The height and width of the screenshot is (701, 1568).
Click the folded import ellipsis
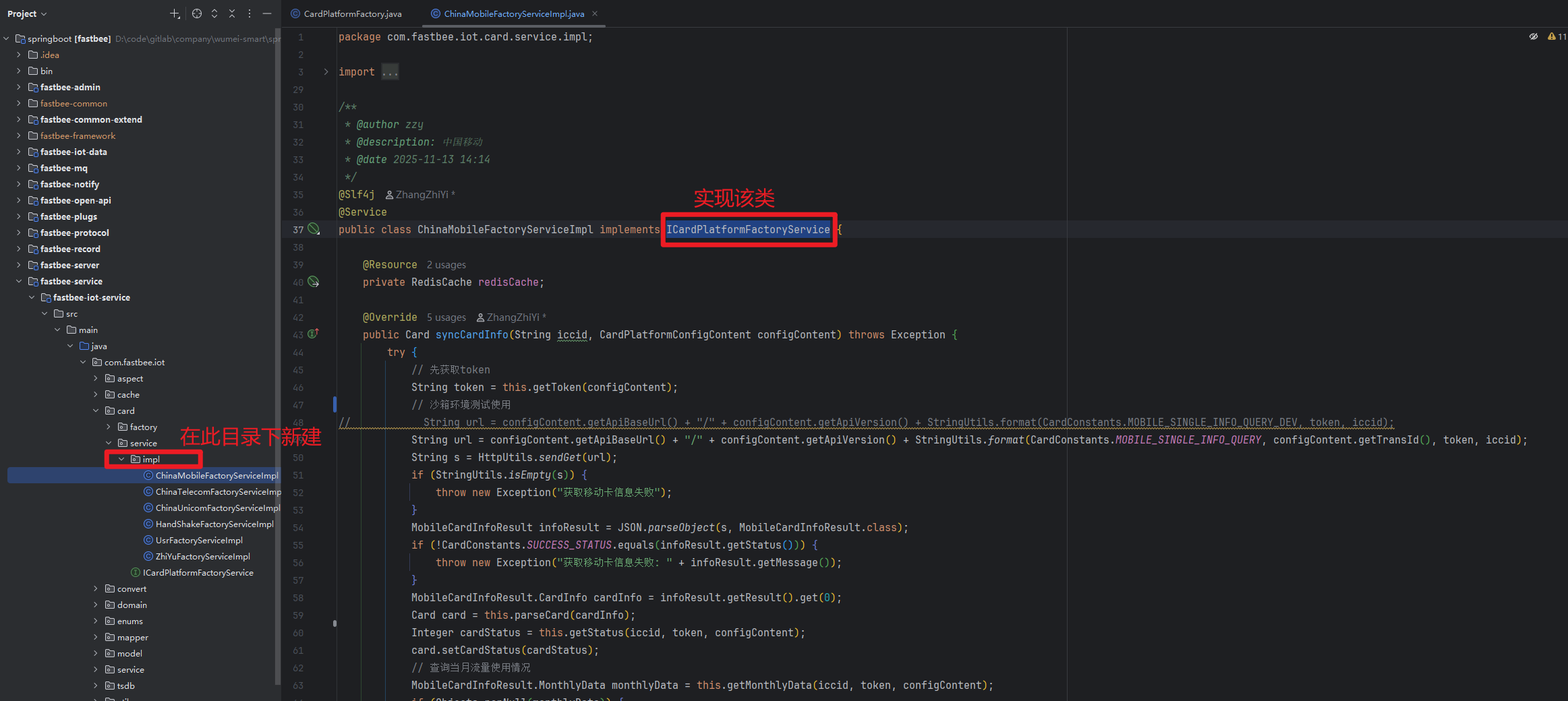[x=390, y=72]
